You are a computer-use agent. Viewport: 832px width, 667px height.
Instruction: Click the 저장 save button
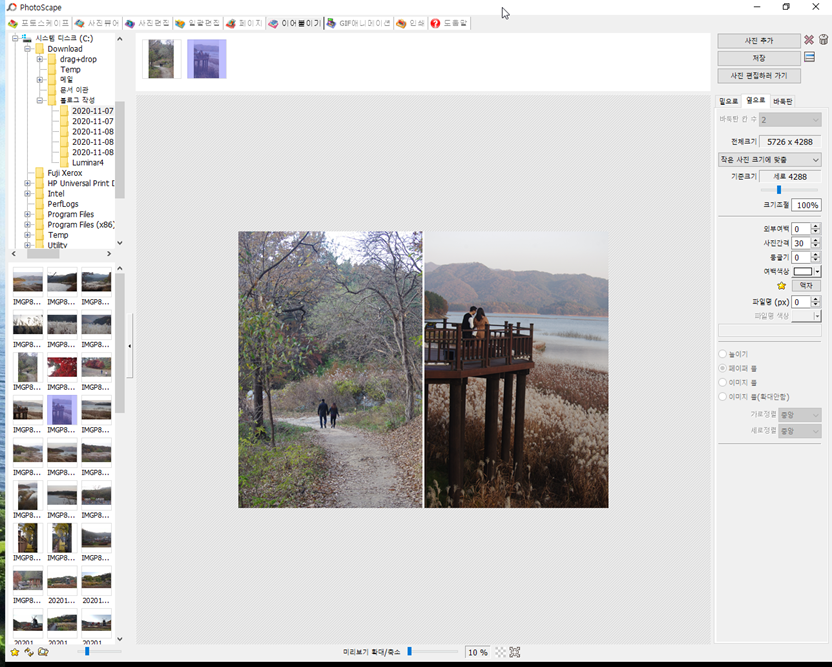click(759, 58)
